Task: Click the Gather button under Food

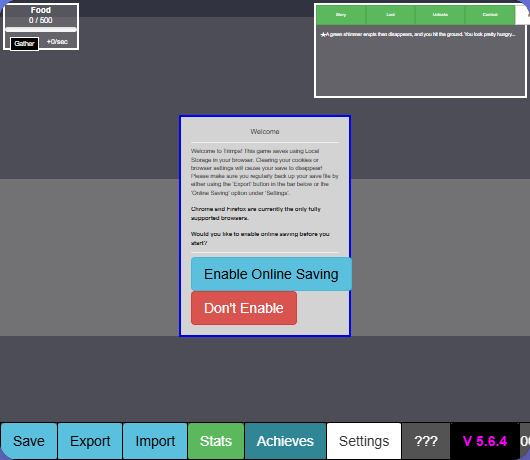Action: [x=24, y=44]
